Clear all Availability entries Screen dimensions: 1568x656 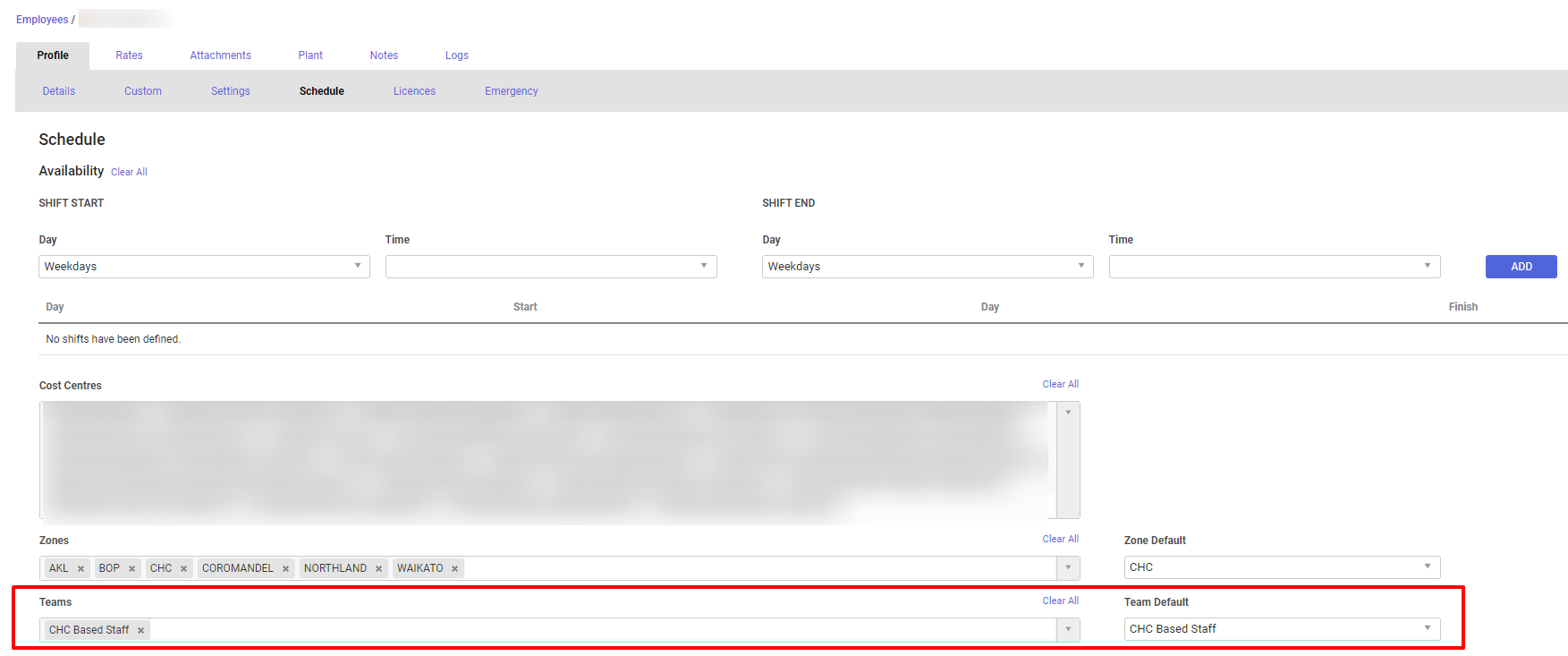point(129,172)
